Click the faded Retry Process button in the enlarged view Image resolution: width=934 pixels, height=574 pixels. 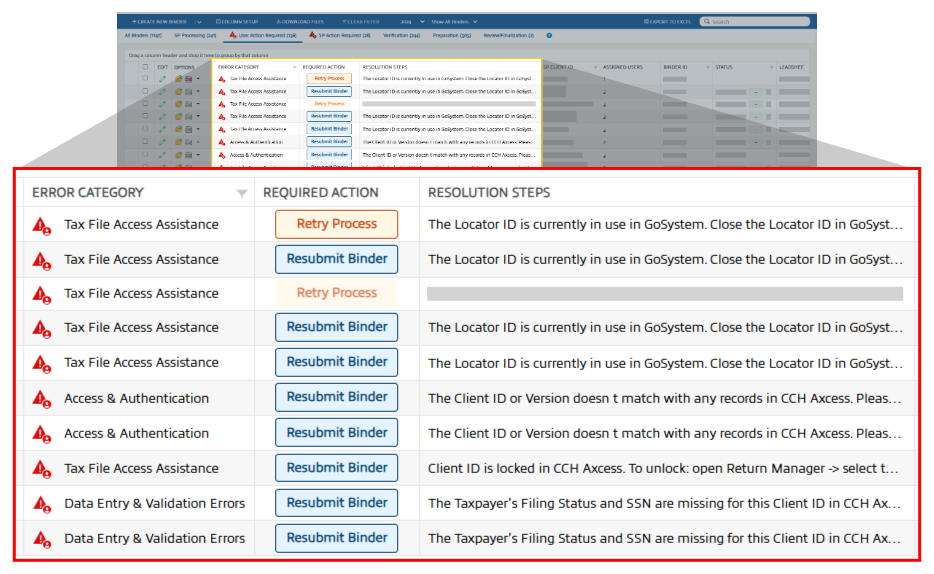pyautogui.click(x=337, y=293)
